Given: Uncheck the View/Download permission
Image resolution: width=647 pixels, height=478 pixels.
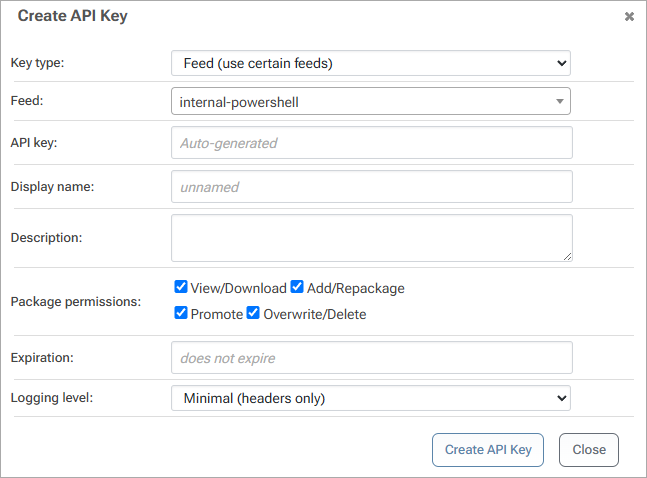Looking at the screenshot, I should click(x=181, y=286).
